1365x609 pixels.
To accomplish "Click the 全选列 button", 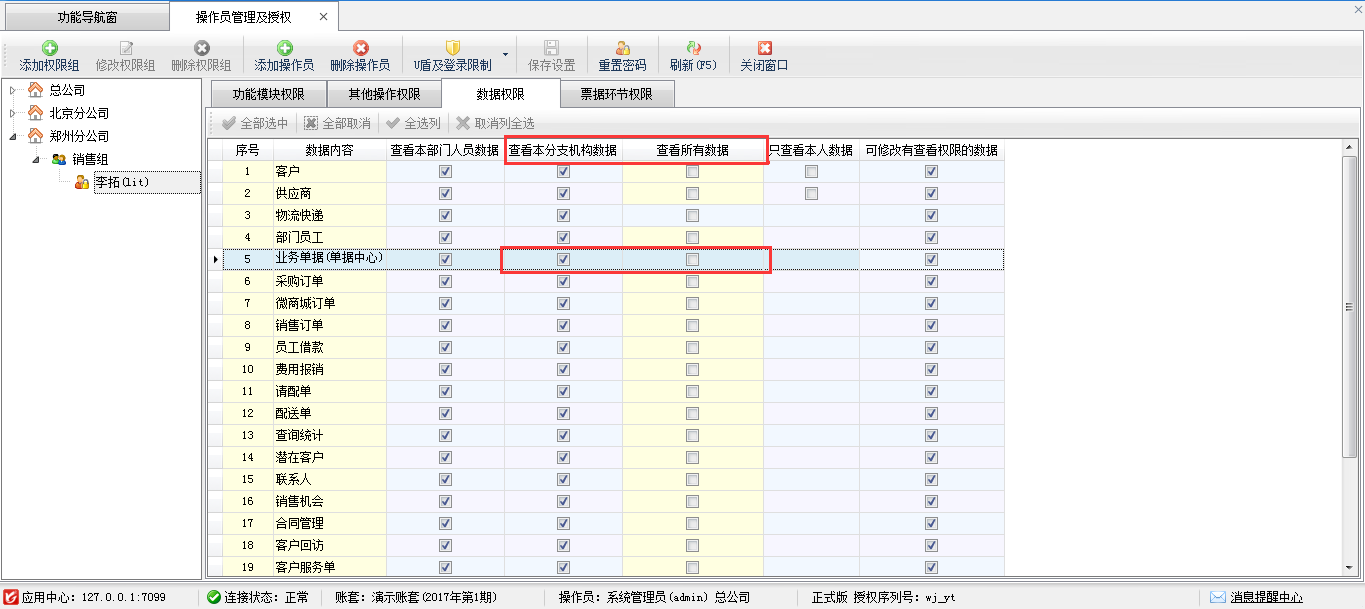I will pos(413,123).
